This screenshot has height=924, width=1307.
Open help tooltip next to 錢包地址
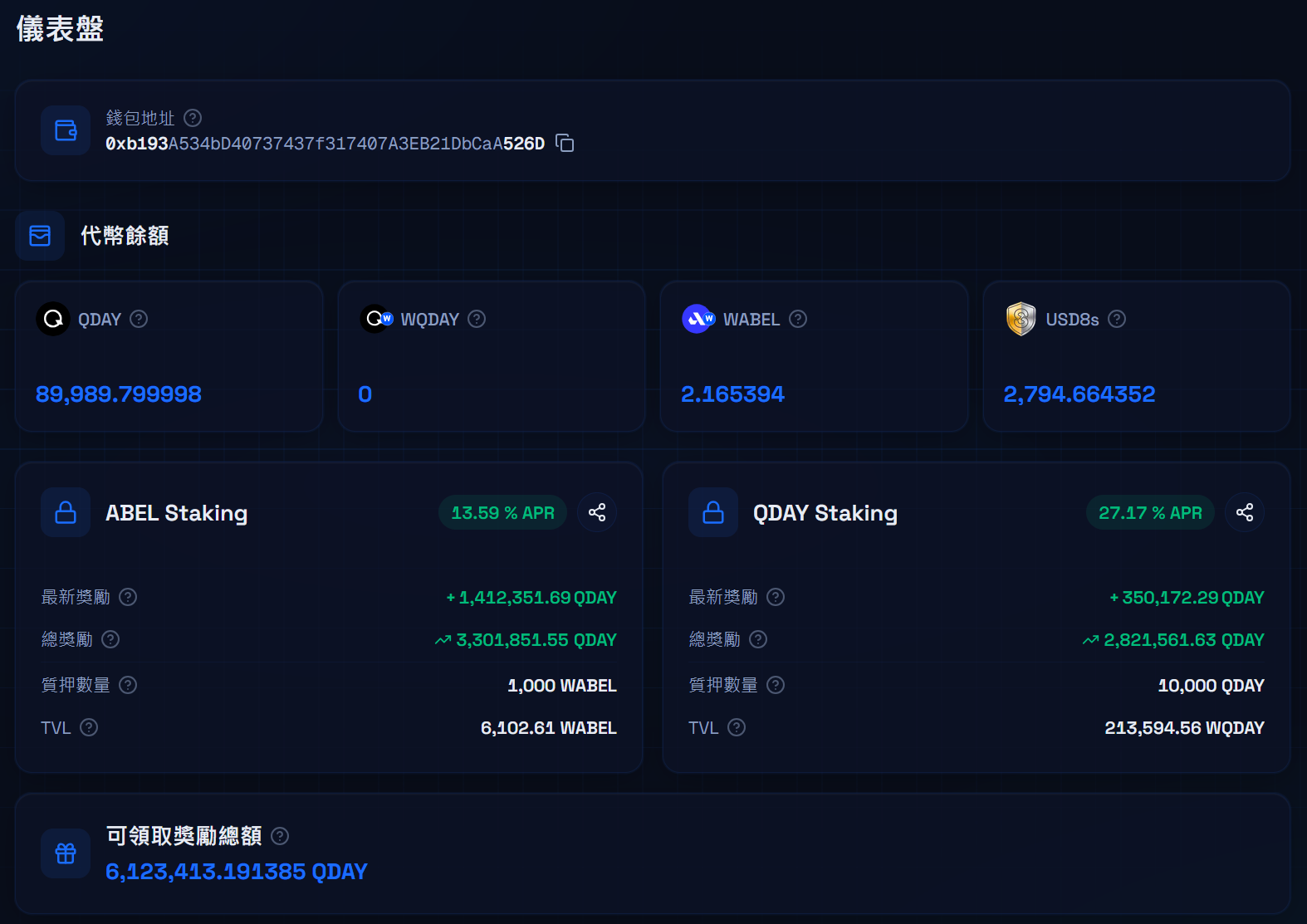(193, 118)
